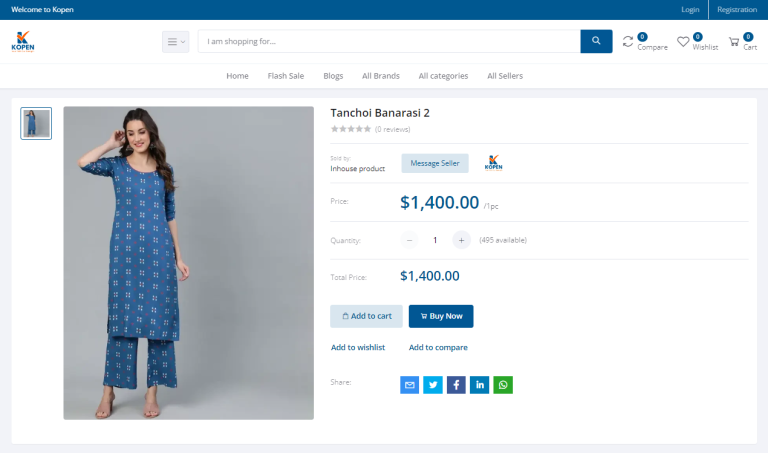Click the search magnifier button
Screen dimensions: 768x453
596,41
